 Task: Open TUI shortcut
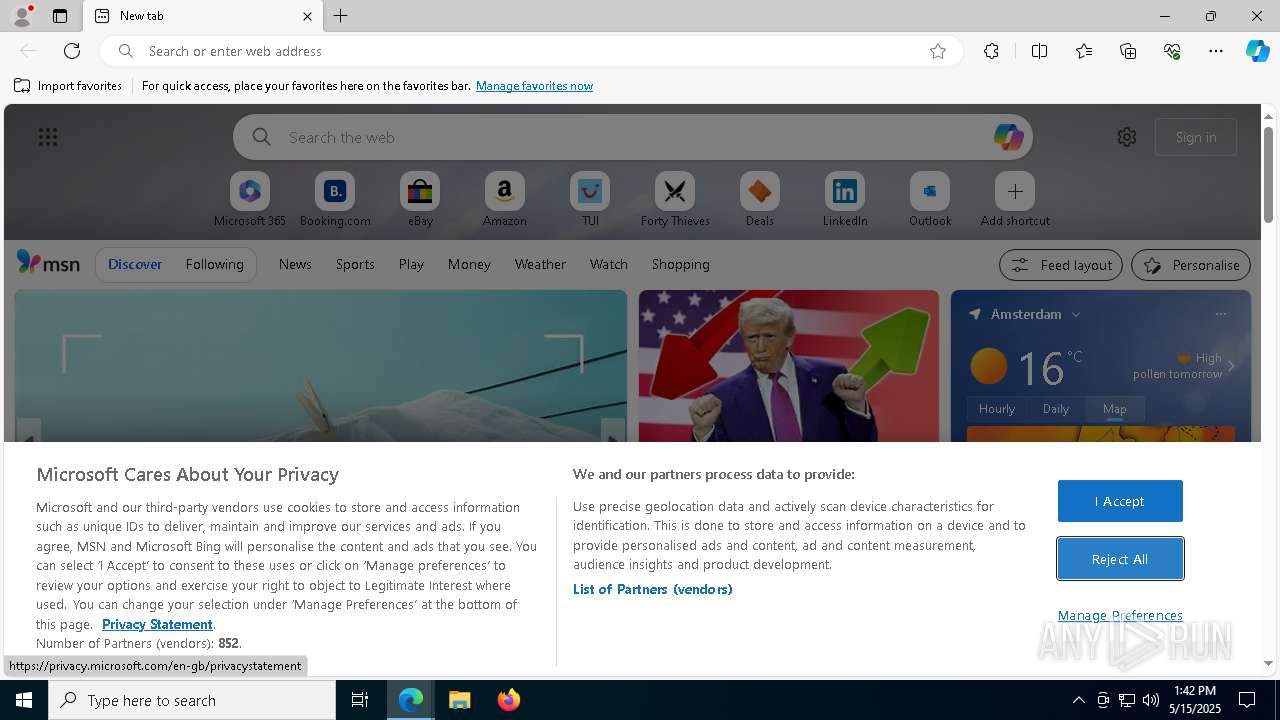[590, 200]
